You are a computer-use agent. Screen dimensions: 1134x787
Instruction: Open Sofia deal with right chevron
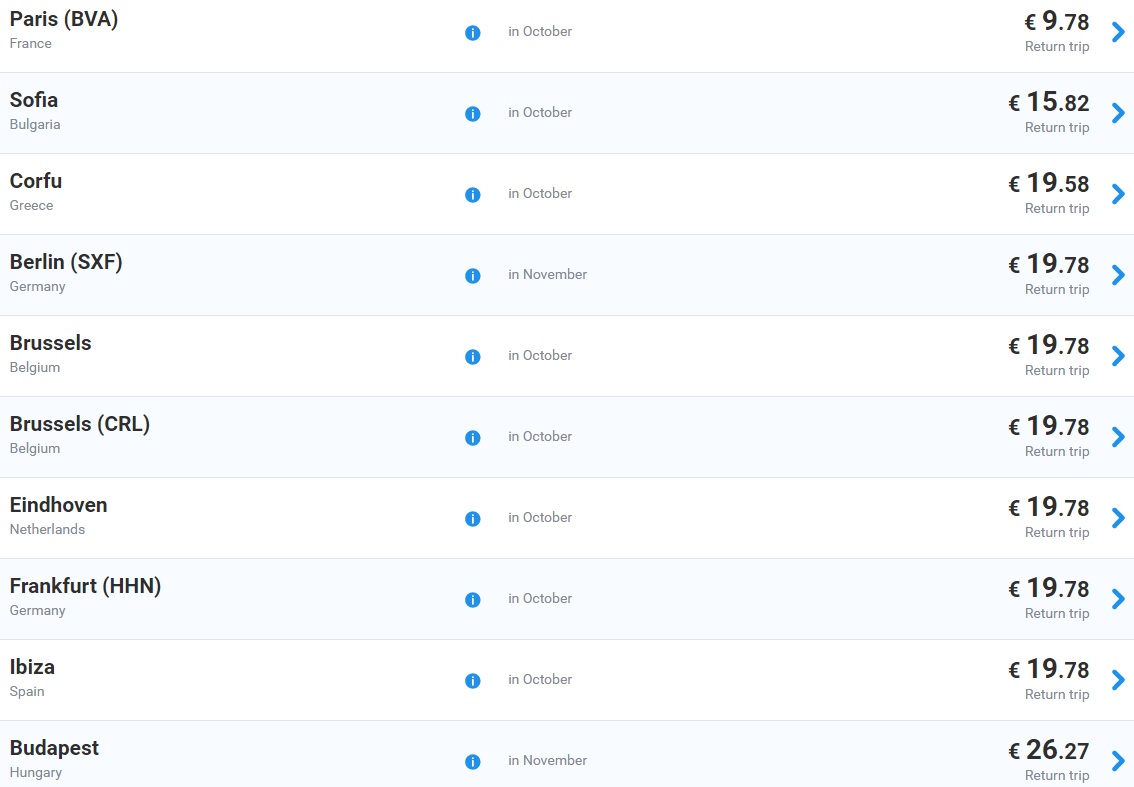tap(1118, 114)
